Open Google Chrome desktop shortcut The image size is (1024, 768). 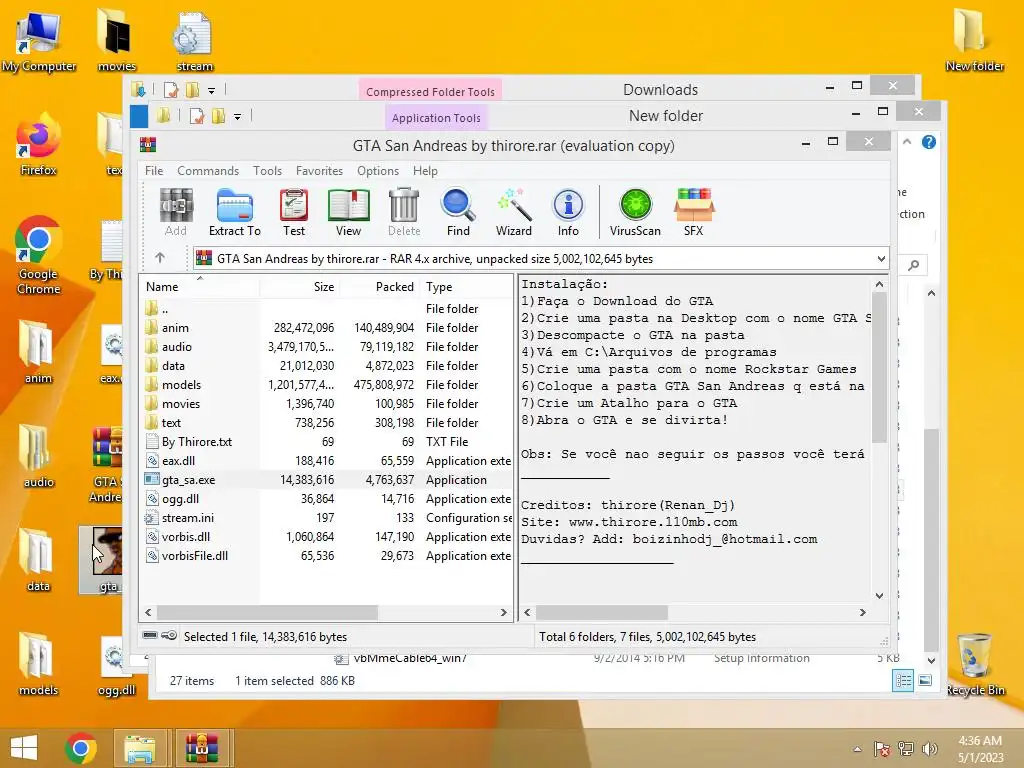tap(39, 256)
